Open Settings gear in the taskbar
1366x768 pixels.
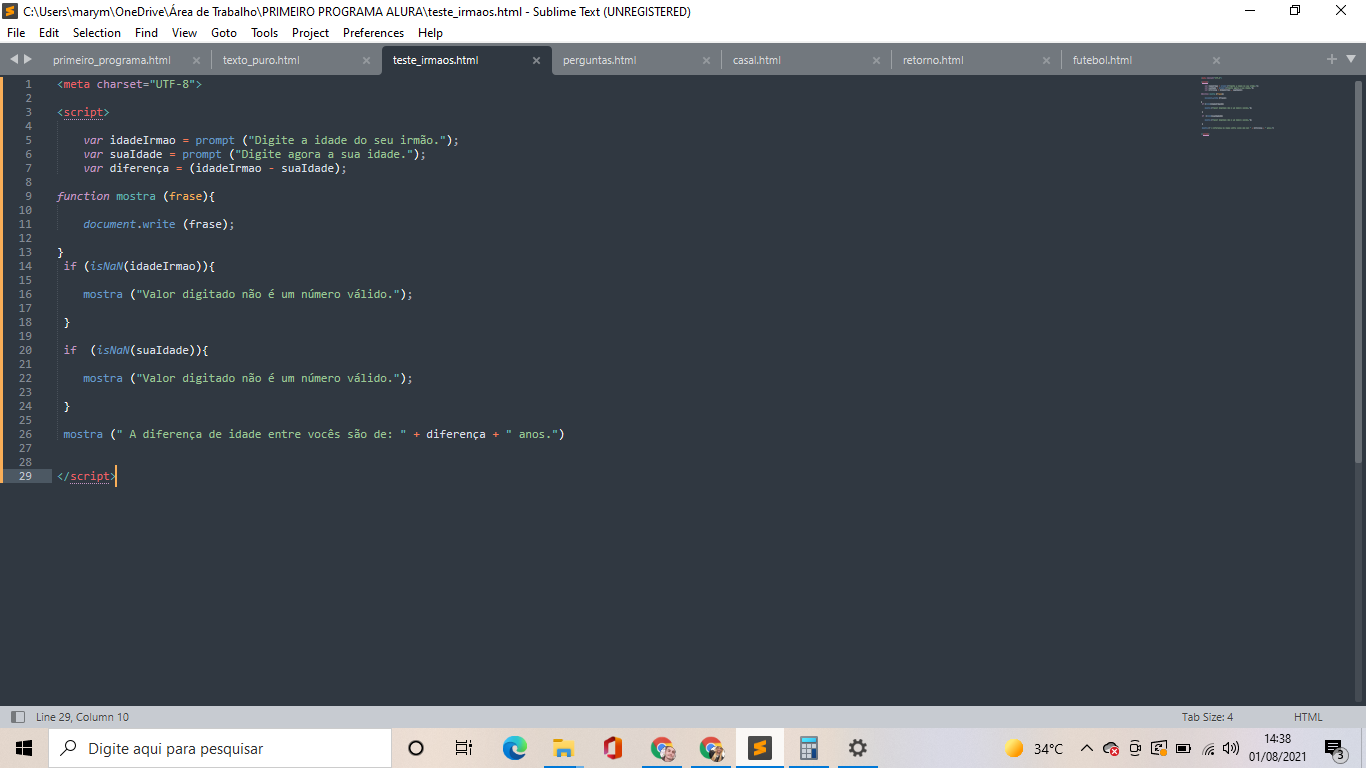857,748
